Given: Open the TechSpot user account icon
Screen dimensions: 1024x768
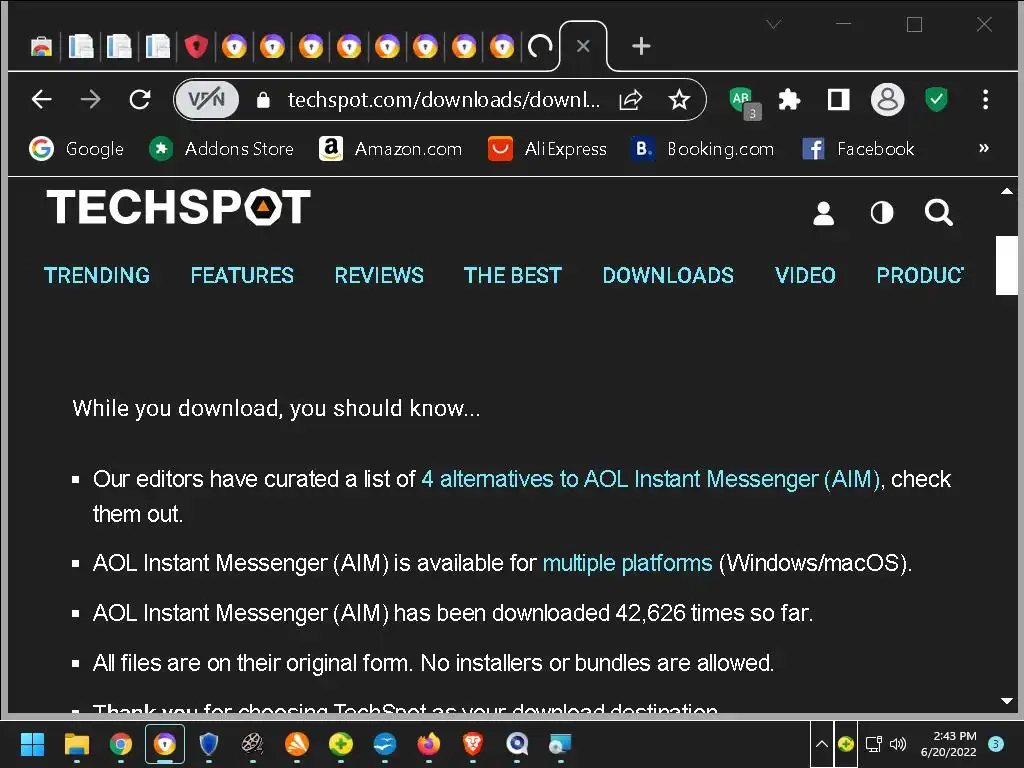Looking at the screenshot, I should 824,213.
